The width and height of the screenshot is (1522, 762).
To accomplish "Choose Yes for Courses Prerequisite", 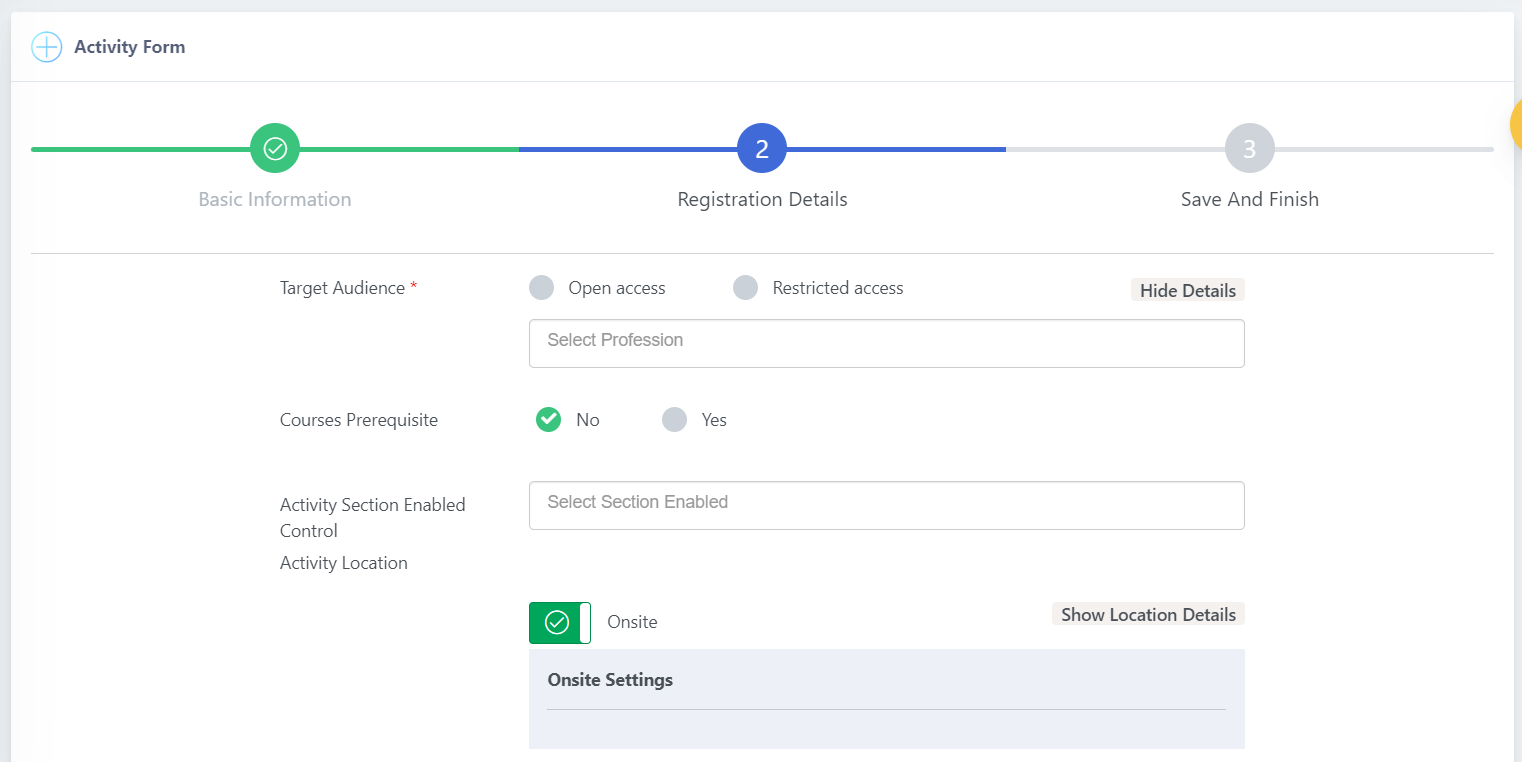I will pos(674,420).
